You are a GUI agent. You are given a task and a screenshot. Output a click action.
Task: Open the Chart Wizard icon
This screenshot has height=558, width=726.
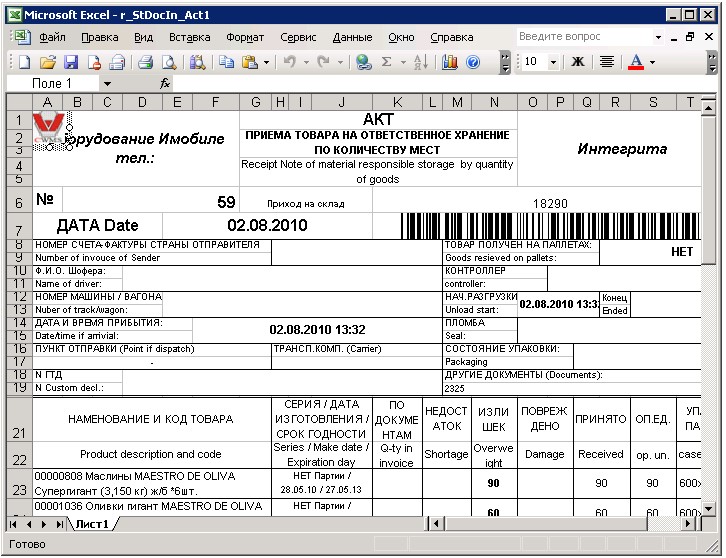coord(450,62)
